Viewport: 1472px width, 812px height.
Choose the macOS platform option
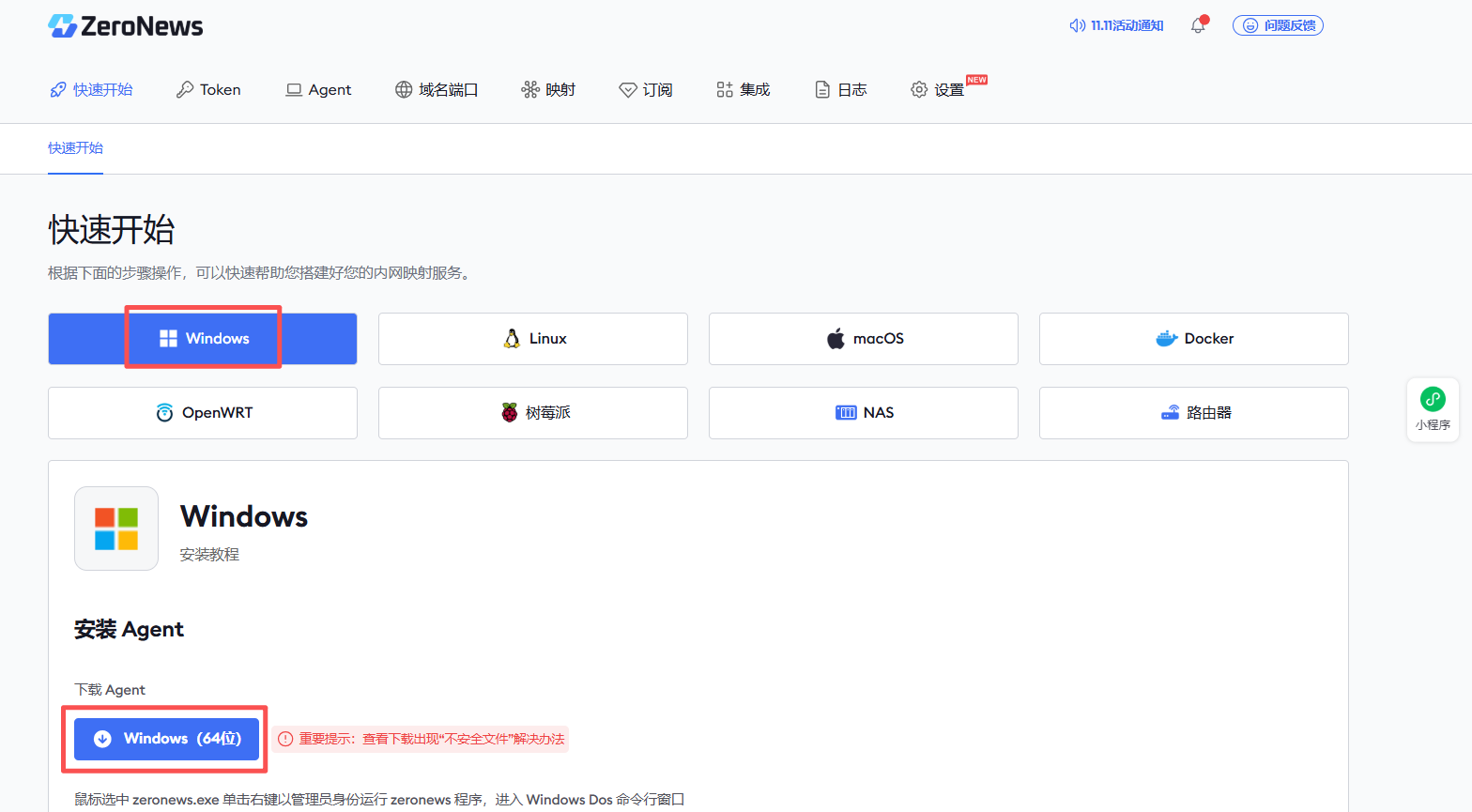(x=864, y=339)
